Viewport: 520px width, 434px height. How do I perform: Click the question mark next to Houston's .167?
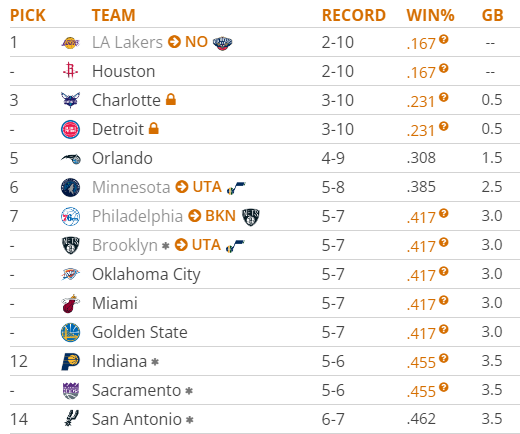click(x=443, y=68)
